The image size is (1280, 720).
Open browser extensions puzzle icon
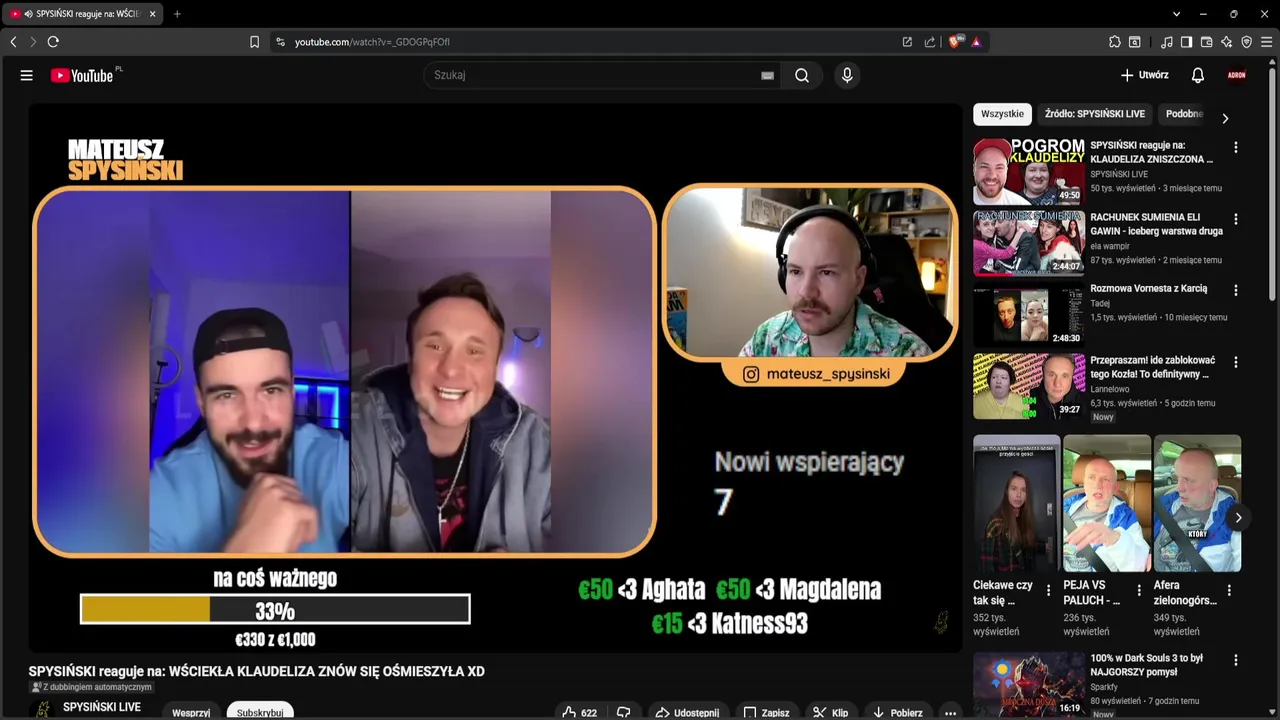[x=1115, y=42]
